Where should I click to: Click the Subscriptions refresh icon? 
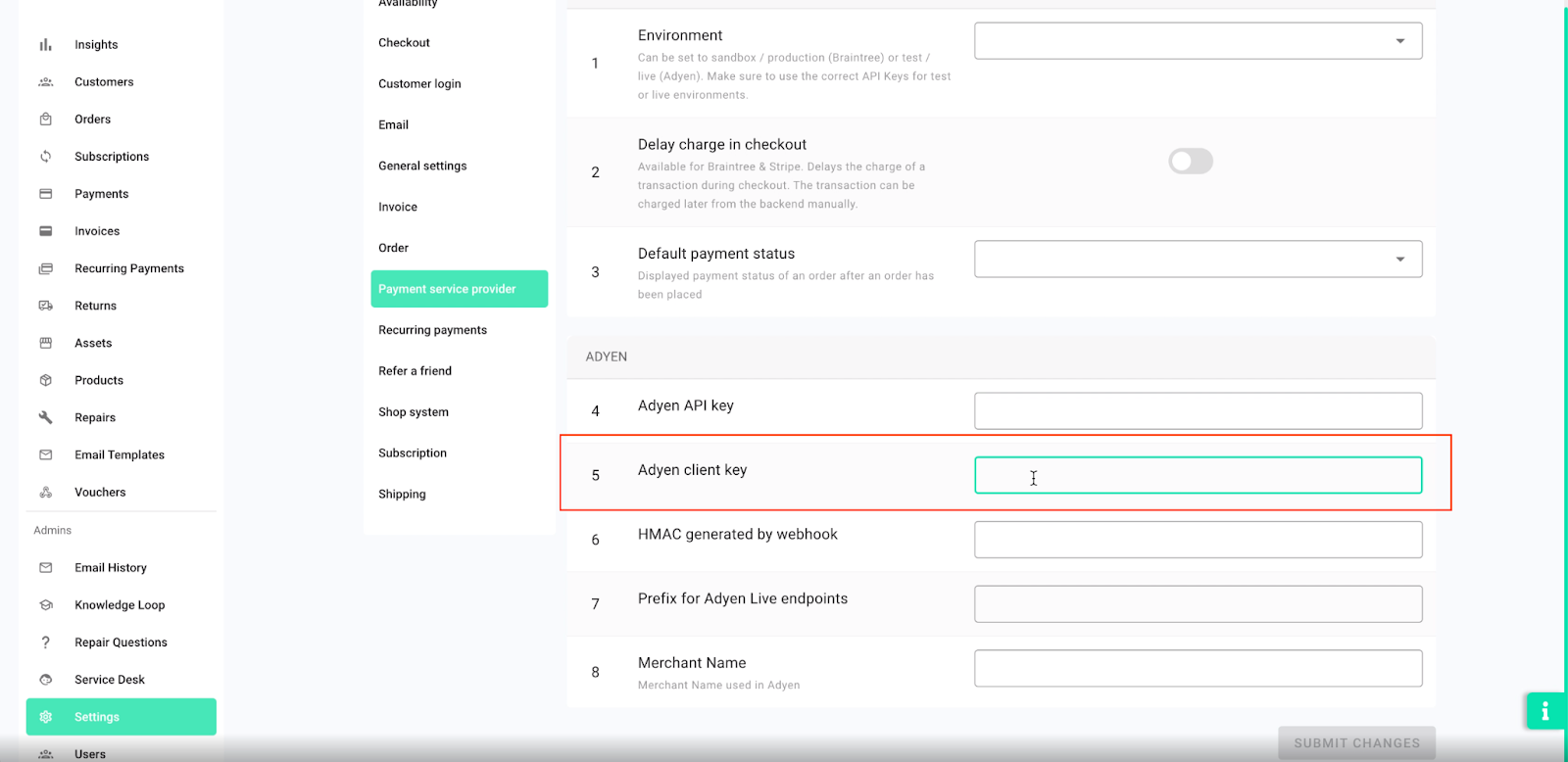(x=45, y=157)
